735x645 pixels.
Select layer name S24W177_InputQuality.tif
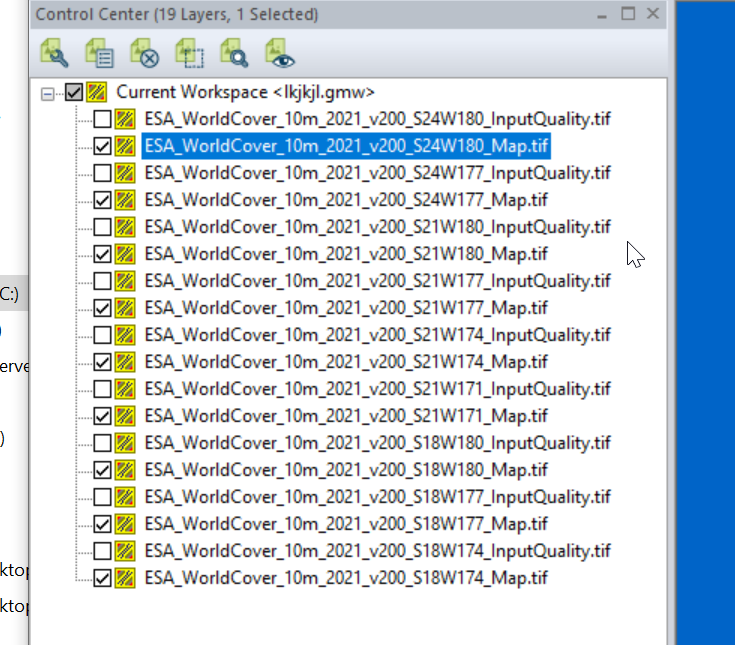[377, 173]
